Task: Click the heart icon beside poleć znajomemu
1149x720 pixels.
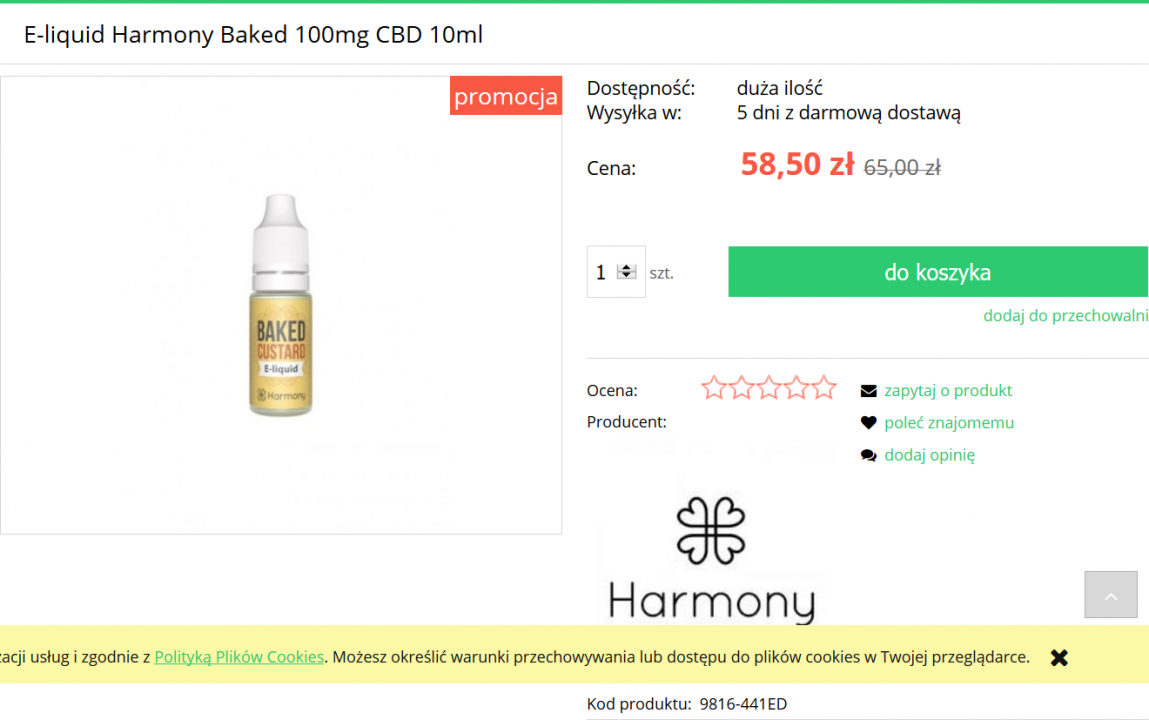Action: point(868,423)
